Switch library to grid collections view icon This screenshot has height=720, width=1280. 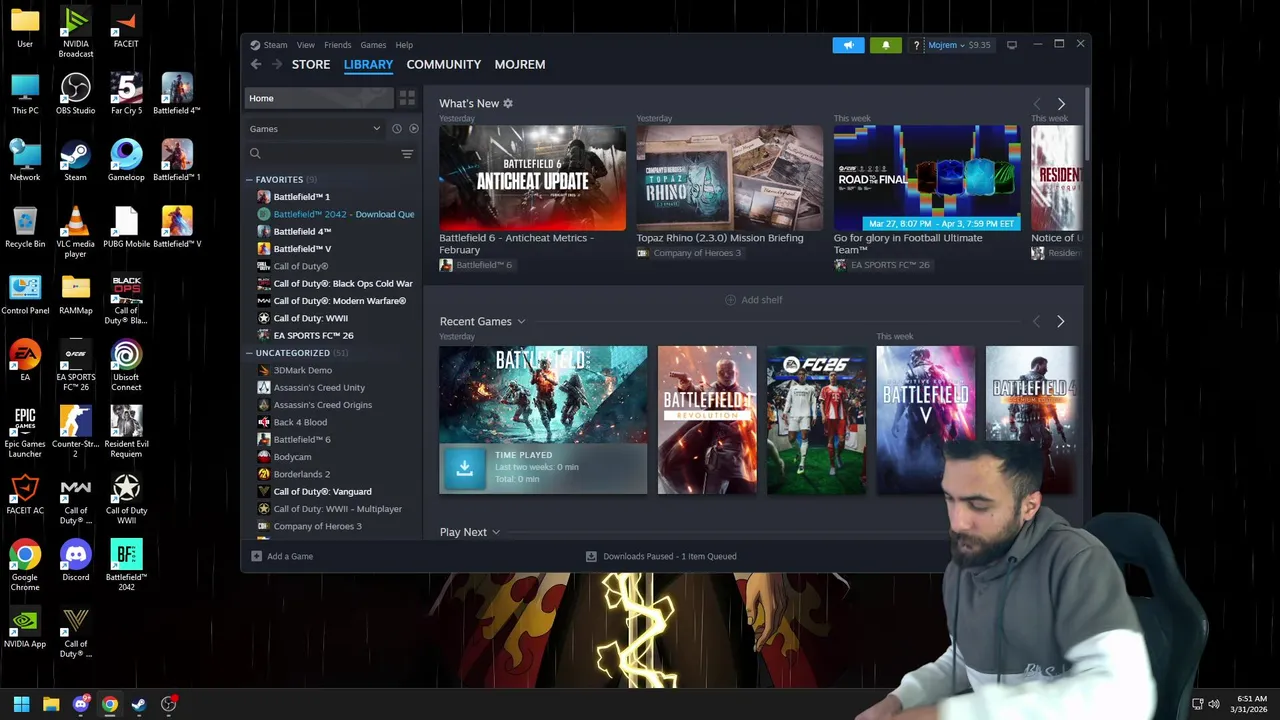click(407, 98)
